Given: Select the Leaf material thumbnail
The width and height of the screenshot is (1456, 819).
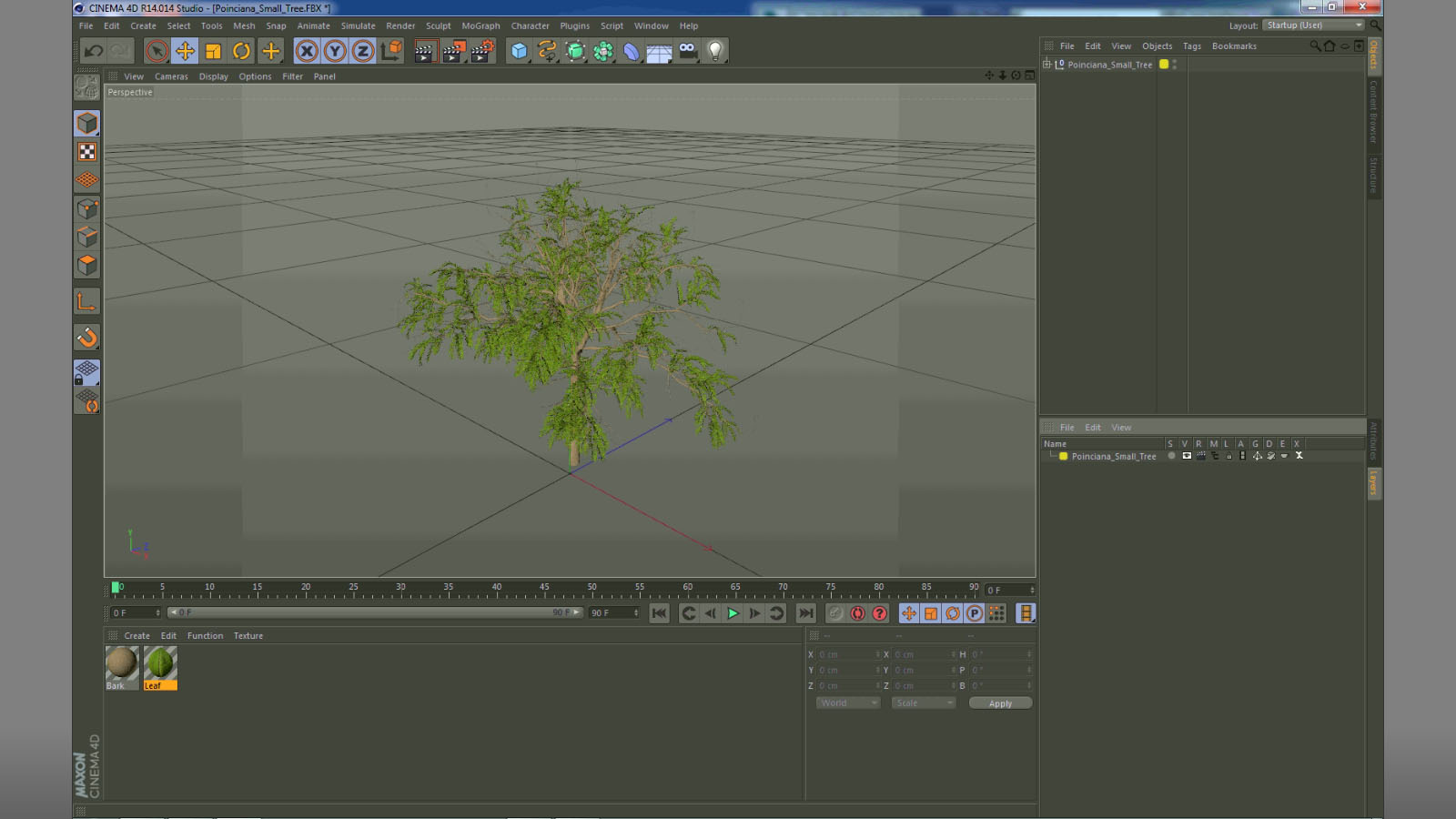Looking at the screenshot, I should click(160, 668).
